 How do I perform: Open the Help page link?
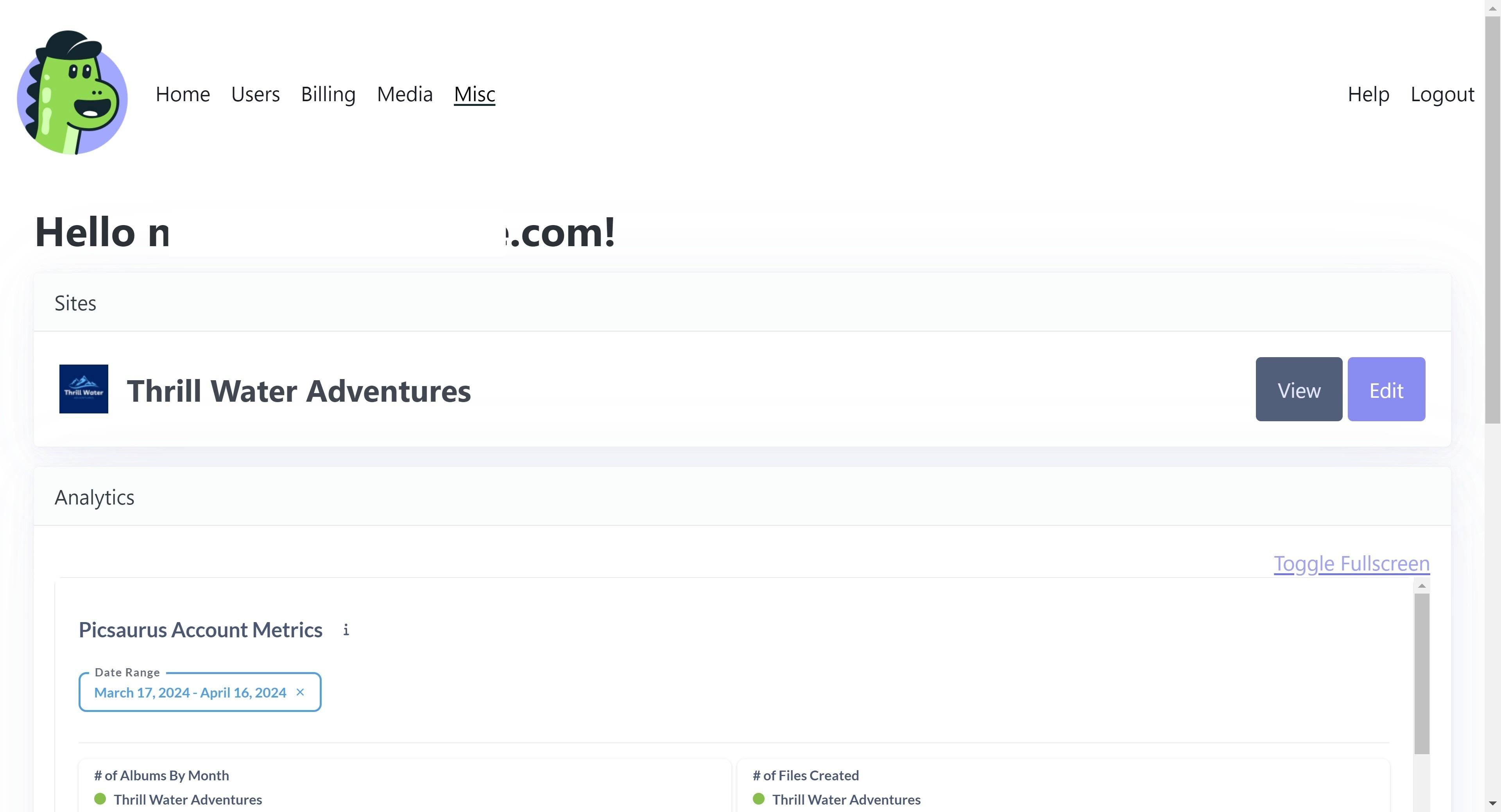[x=1368, y=94]
